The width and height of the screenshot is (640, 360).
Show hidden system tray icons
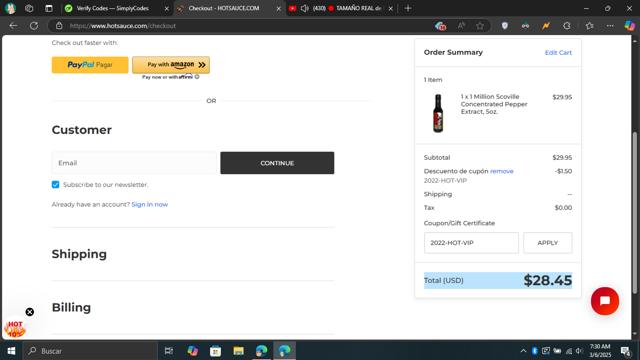(523, 351)
